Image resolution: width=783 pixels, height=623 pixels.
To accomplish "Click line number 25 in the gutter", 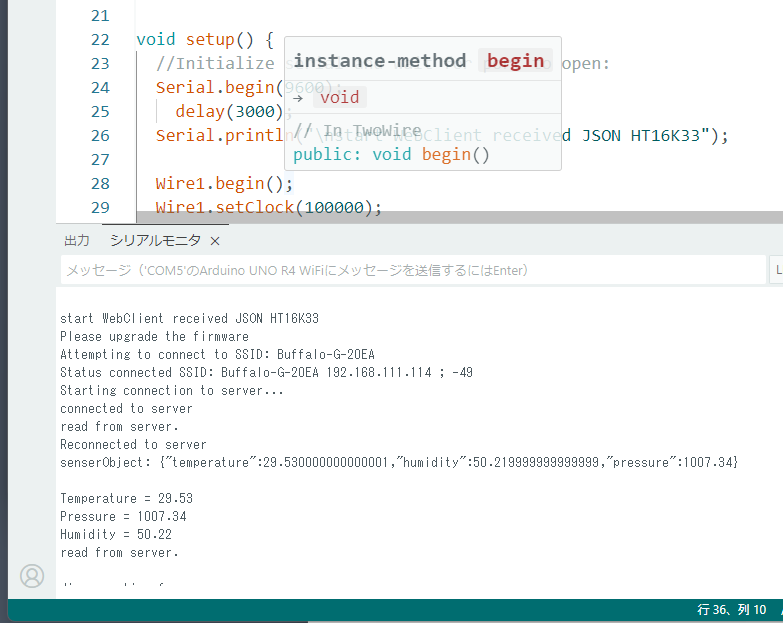I will (100, 111).
